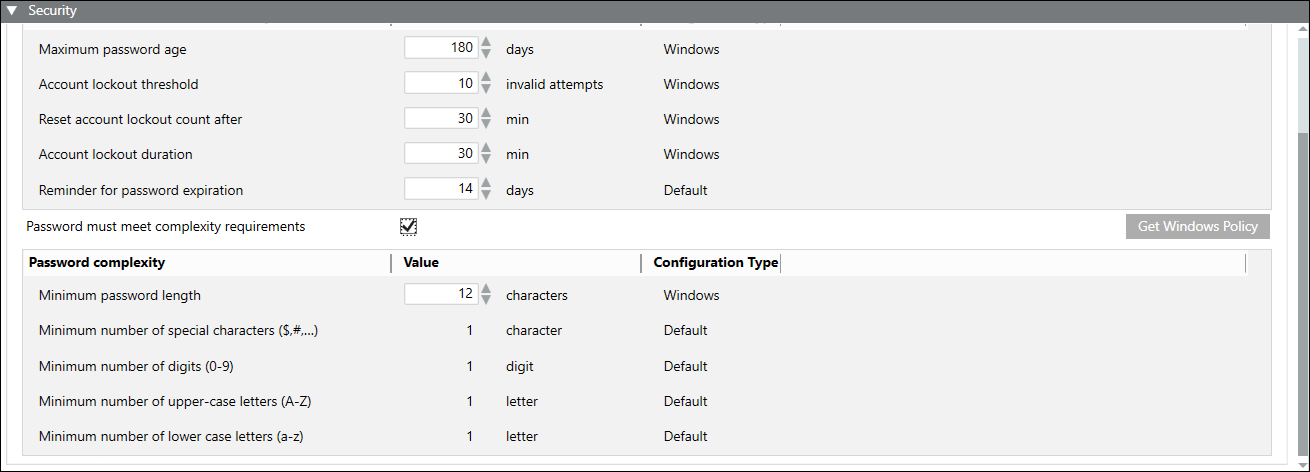
Task: Increase Reminder for password expiration days
Action: [x=487, y=183]
